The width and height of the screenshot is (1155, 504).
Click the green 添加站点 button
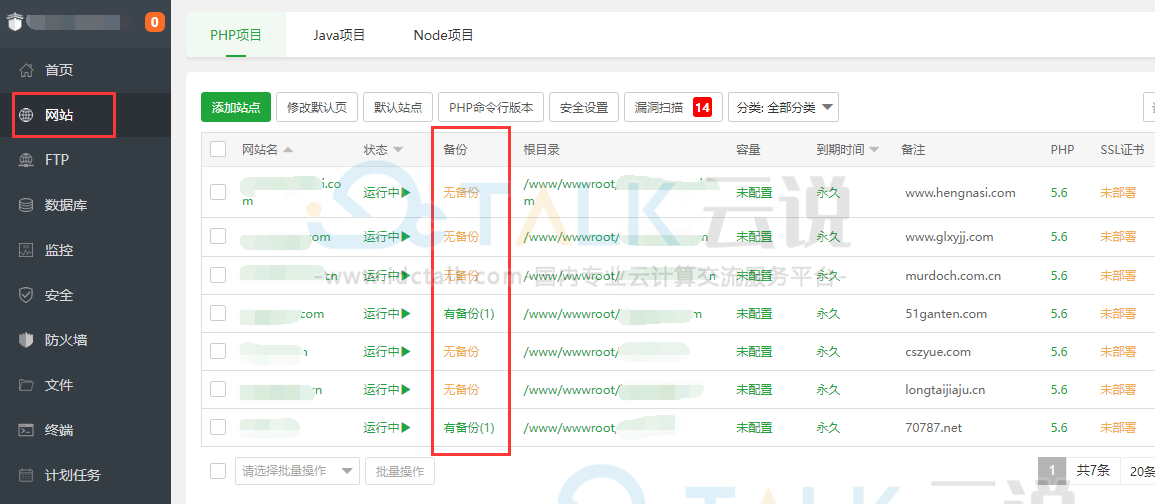pos(236,108)
